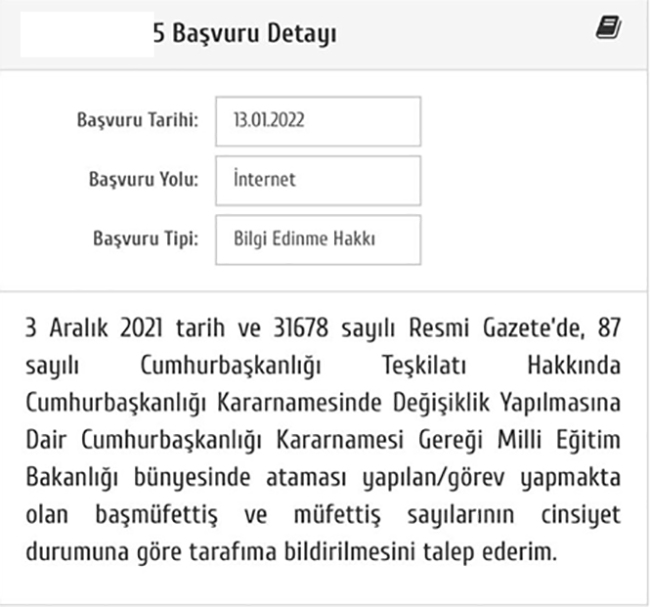Click the Başvuru Tipi field showing Bilgi Edinme Hakkı
Image resolution: width=650 pixels, height=607 pixels.
click(x=318, y=240)
